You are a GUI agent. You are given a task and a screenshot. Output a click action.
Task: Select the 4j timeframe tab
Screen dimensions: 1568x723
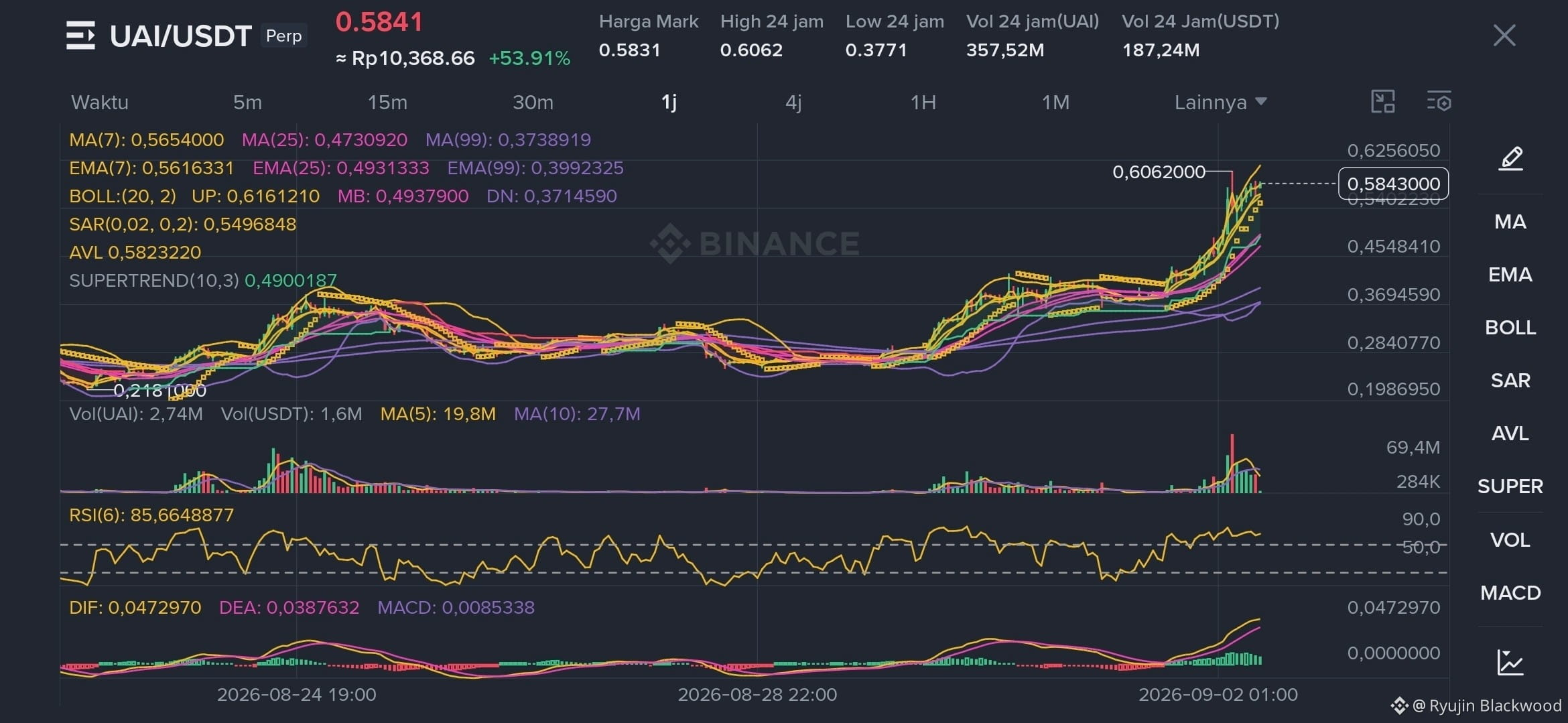pos(793,102)
